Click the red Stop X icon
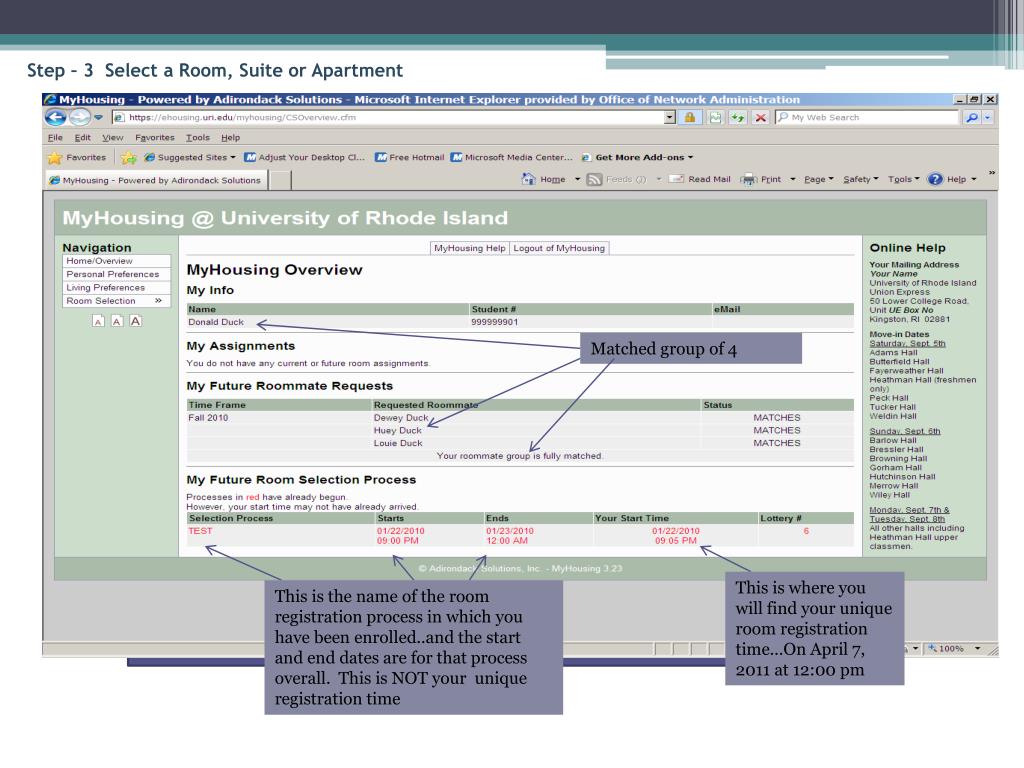1024x768 pixels. 761,118
